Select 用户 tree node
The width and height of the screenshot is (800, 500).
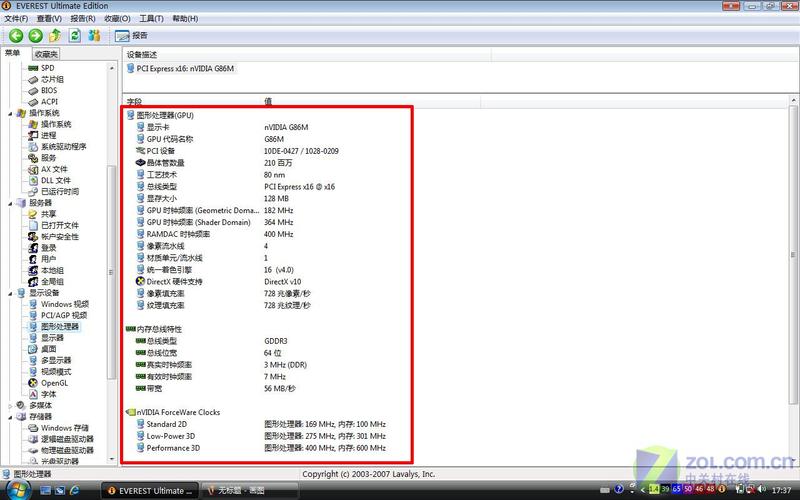pyautogui.click(x=48, y=259)
